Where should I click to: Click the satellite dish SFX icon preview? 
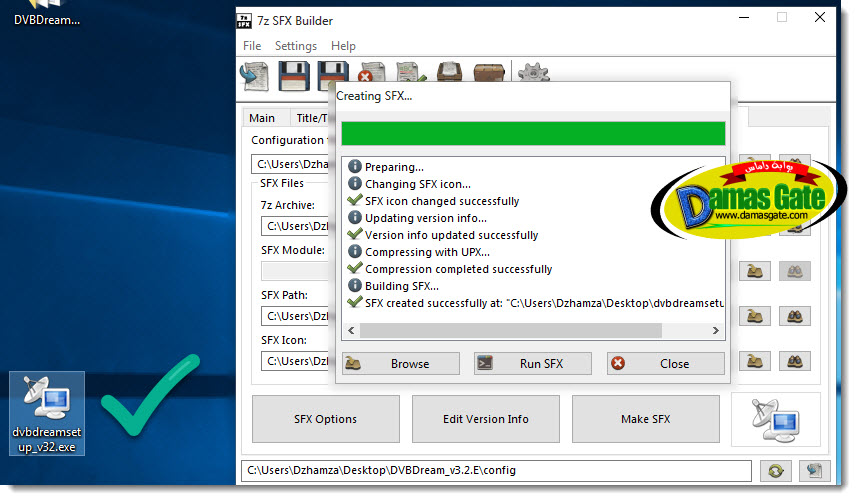[x=775, y=419]
